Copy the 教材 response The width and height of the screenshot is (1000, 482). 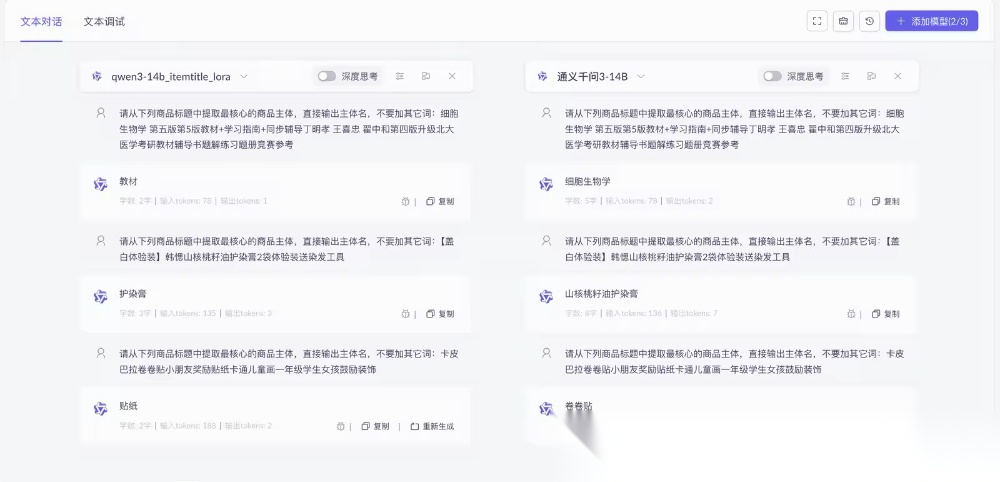click(440, 201)
